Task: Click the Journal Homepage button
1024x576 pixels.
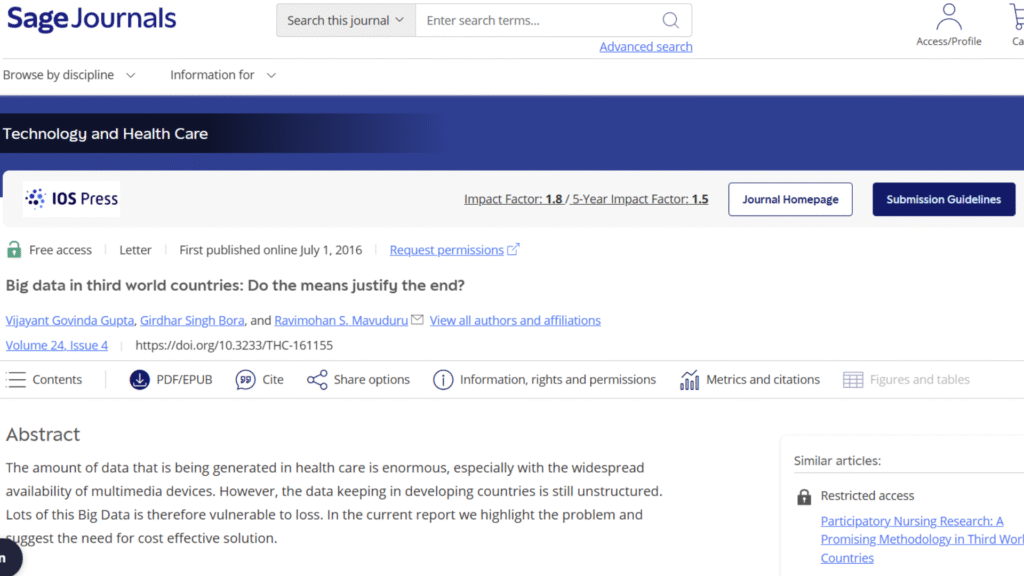Action: pos(790,199)
